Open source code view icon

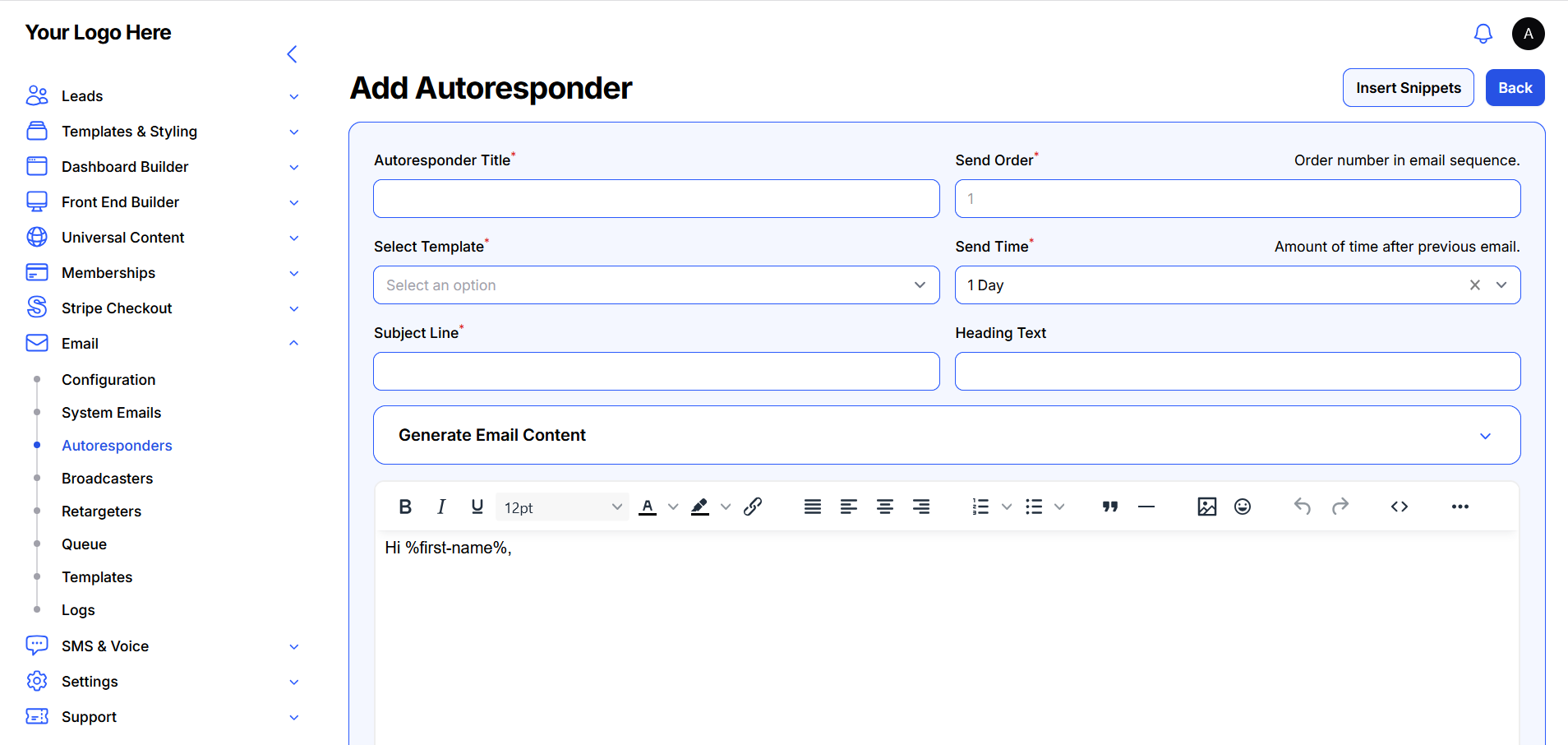pos(1400,507)
